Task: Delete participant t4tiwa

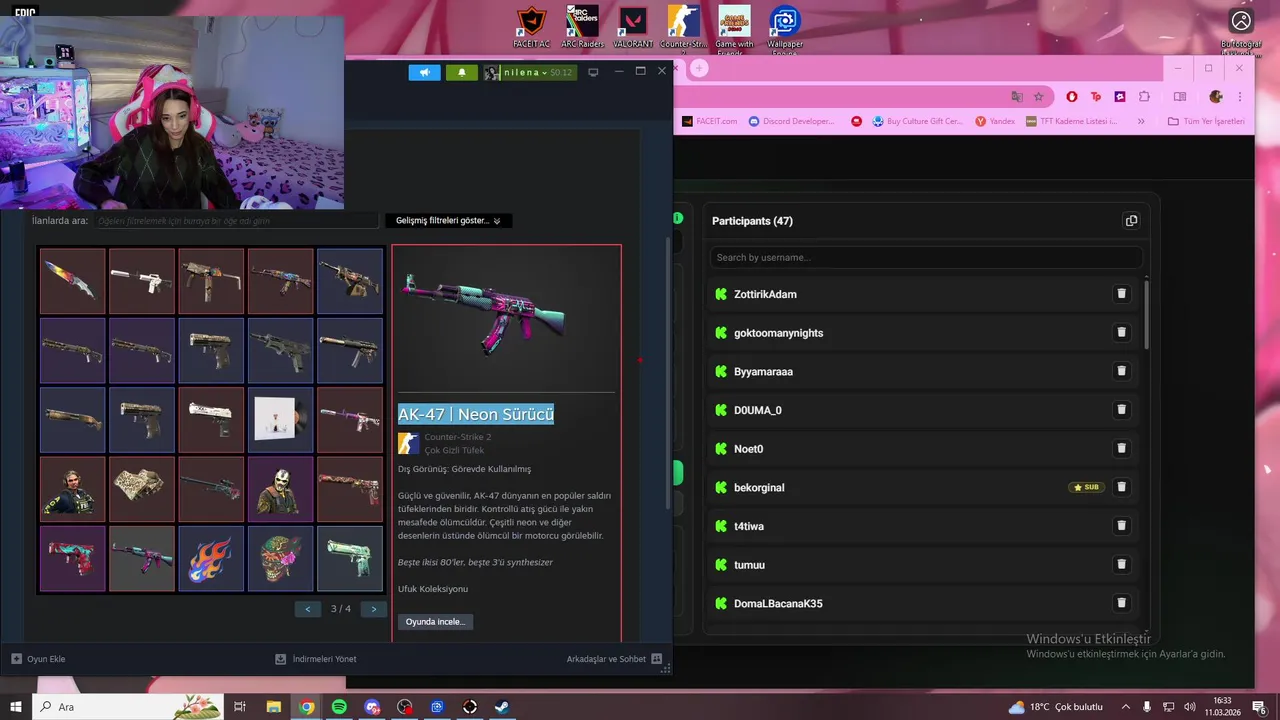Action: point(1121,526)
